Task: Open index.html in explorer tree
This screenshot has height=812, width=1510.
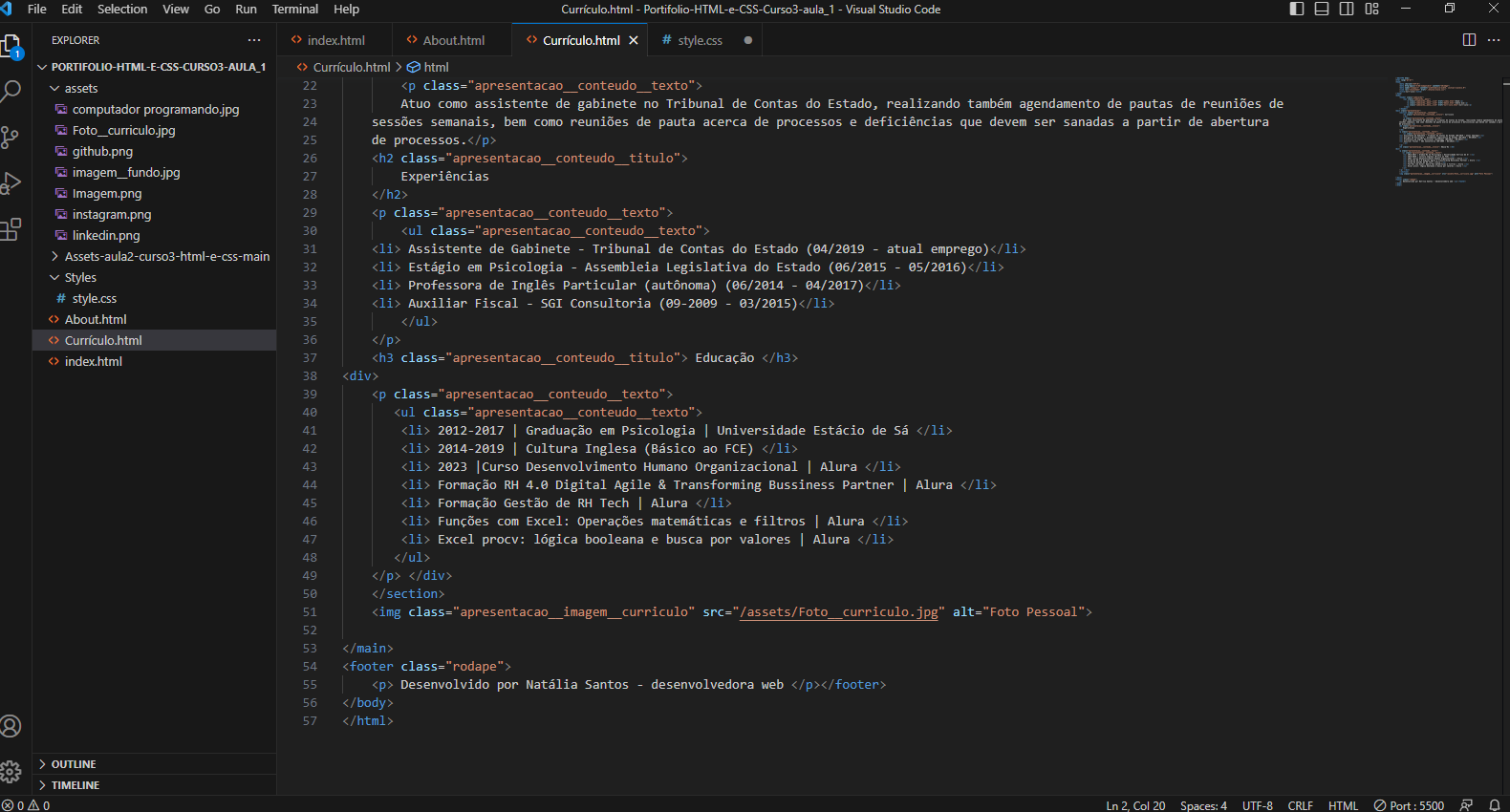Action: pyautogui.click(x=154, y=361)
